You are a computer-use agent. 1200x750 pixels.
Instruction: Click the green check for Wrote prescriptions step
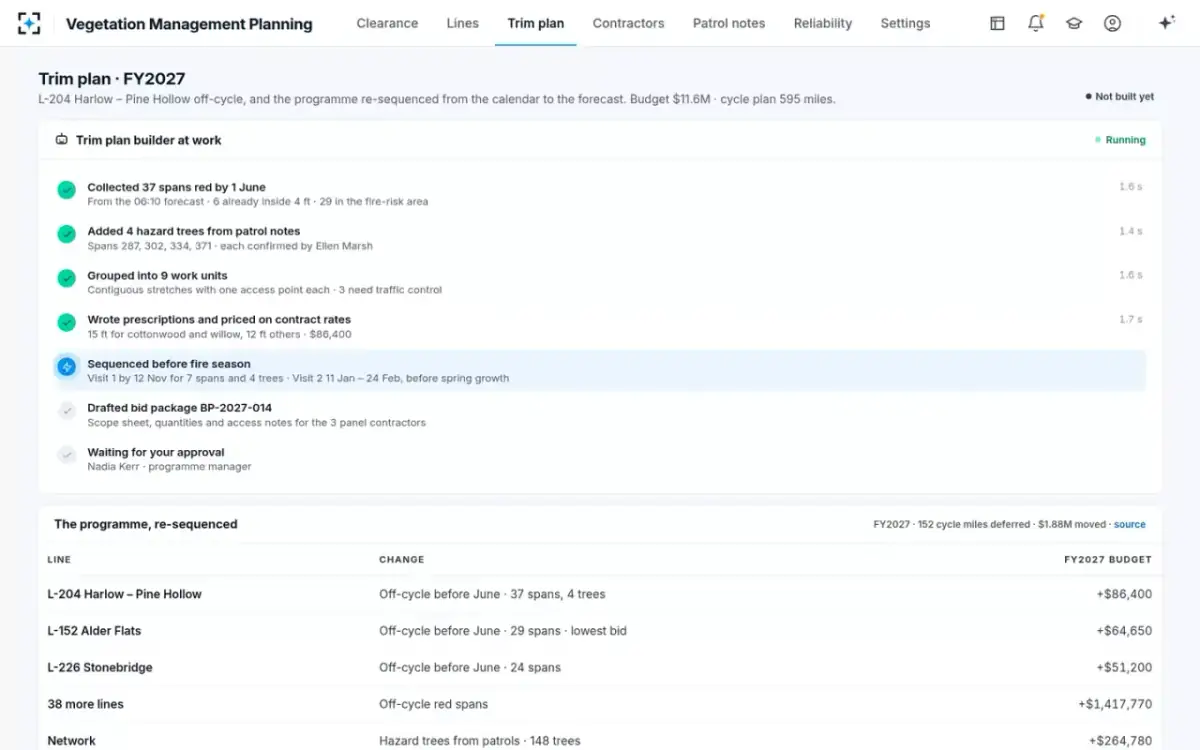[66, 322]
